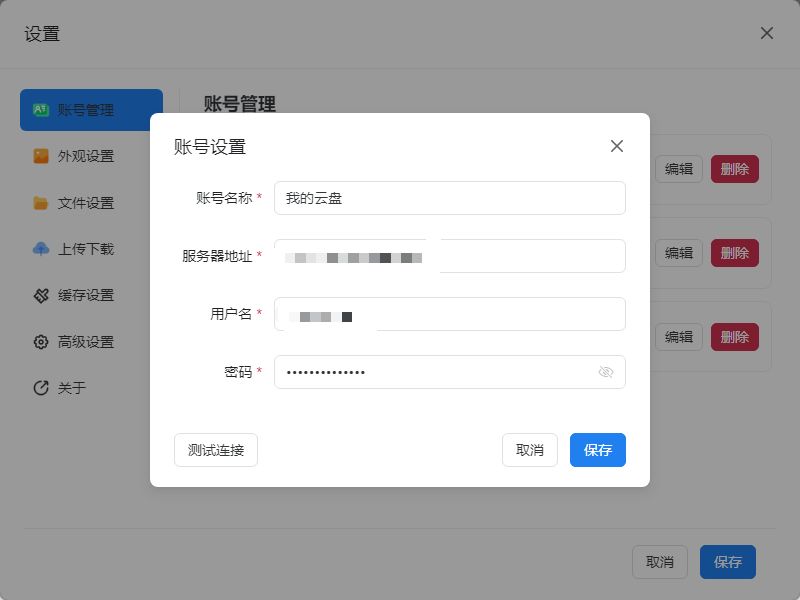The width and height of the screenshot is (800, 600).
Task: Click the 账号管理 heading text
Action: coord(240,104)
